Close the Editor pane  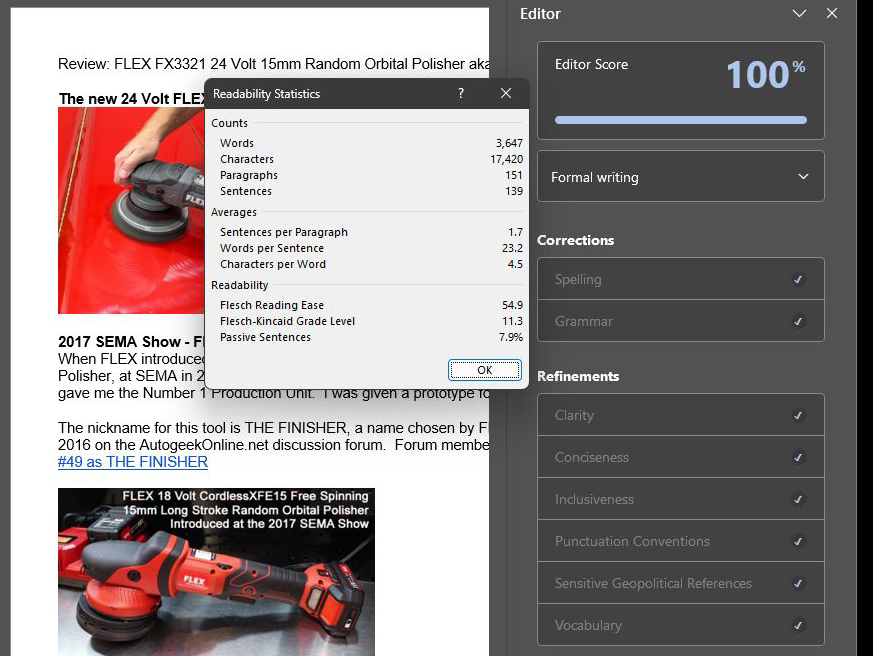[832, 13]
